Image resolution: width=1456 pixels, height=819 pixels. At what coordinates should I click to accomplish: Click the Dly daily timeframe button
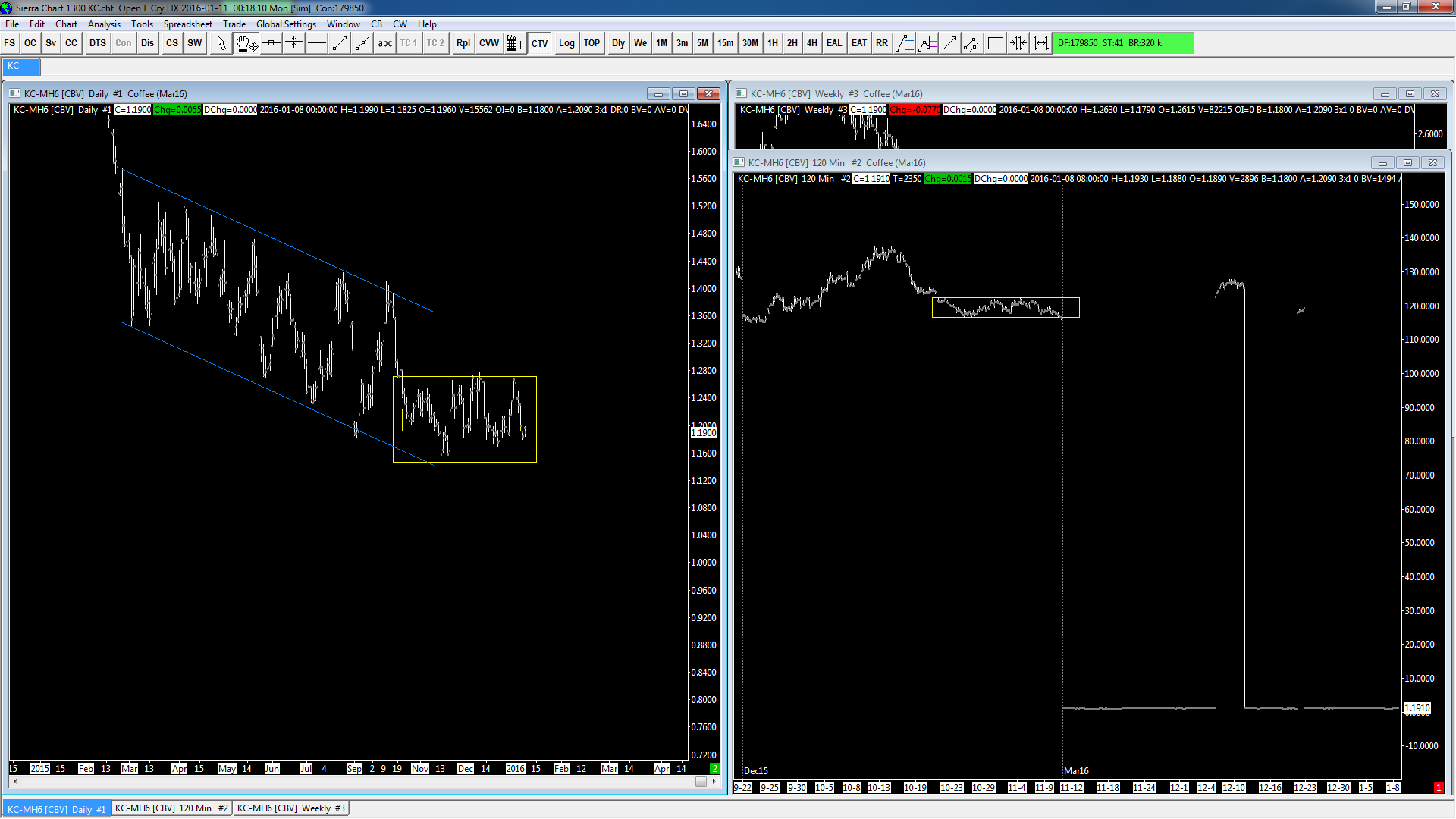pyautogui.click(x=618, y=43)
